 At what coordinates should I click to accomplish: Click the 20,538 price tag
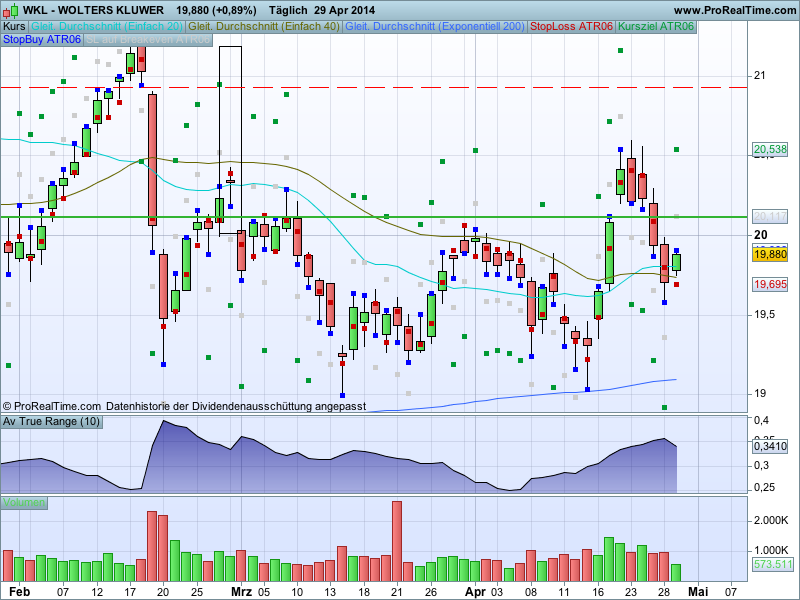[770, 149]
